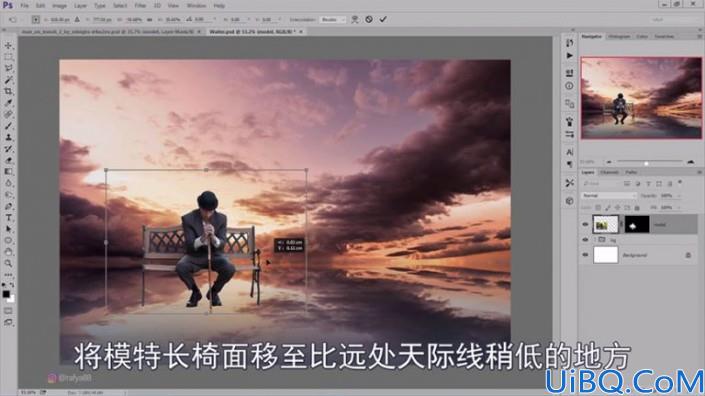Select the Dodge tool
This screenshot has height=396, width=705.
click(9, 195)
